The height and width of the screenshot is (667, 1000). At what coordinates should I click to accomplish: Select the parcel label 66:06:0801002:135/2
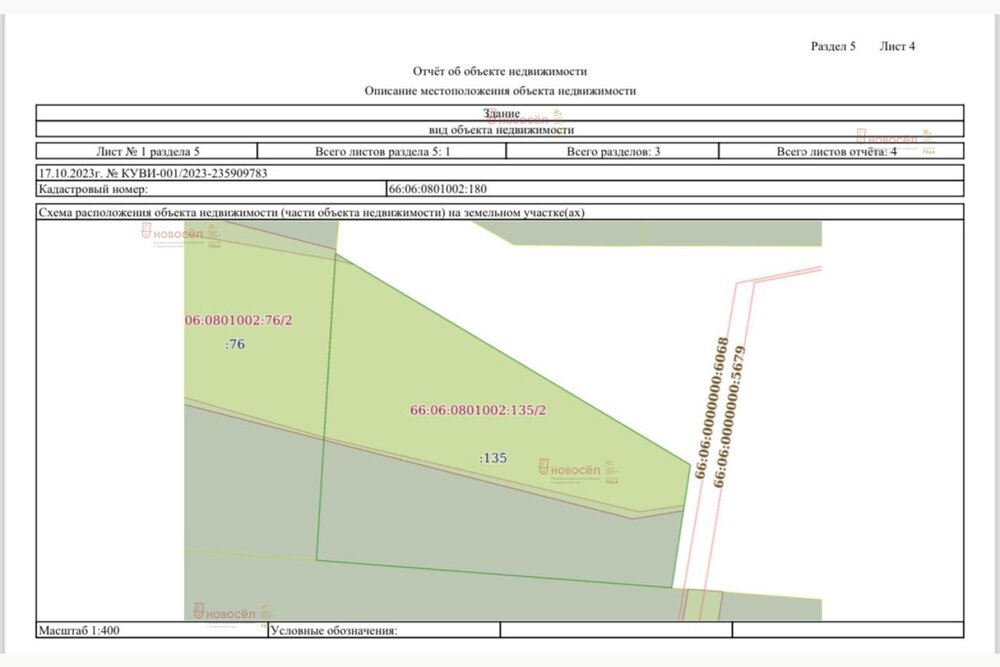click(x=478, y=410)
